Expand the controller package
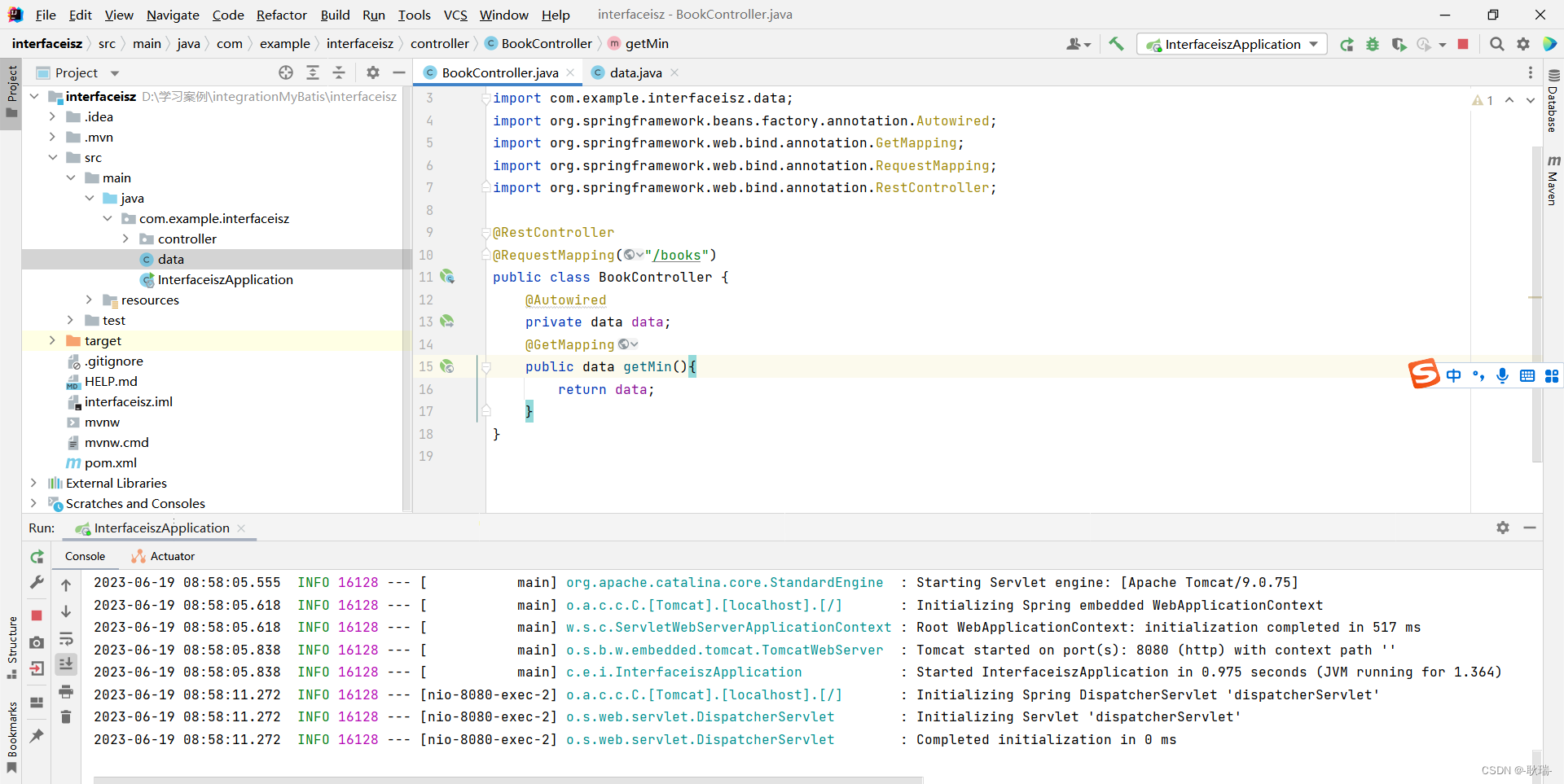The height and width of the screenshot is (784, 1564). point(125,239)
